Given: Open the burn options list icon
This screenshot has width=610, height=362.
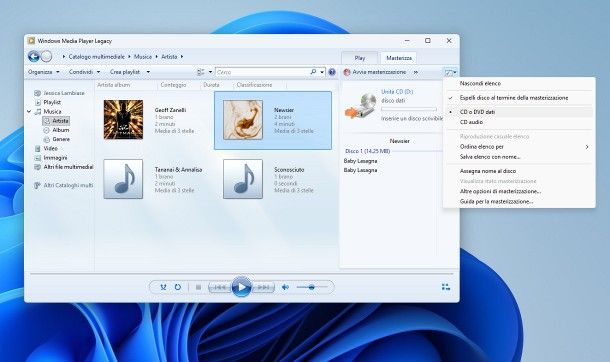Looking at the screenshot, I should pyautogui.click(x=449, y=72).
